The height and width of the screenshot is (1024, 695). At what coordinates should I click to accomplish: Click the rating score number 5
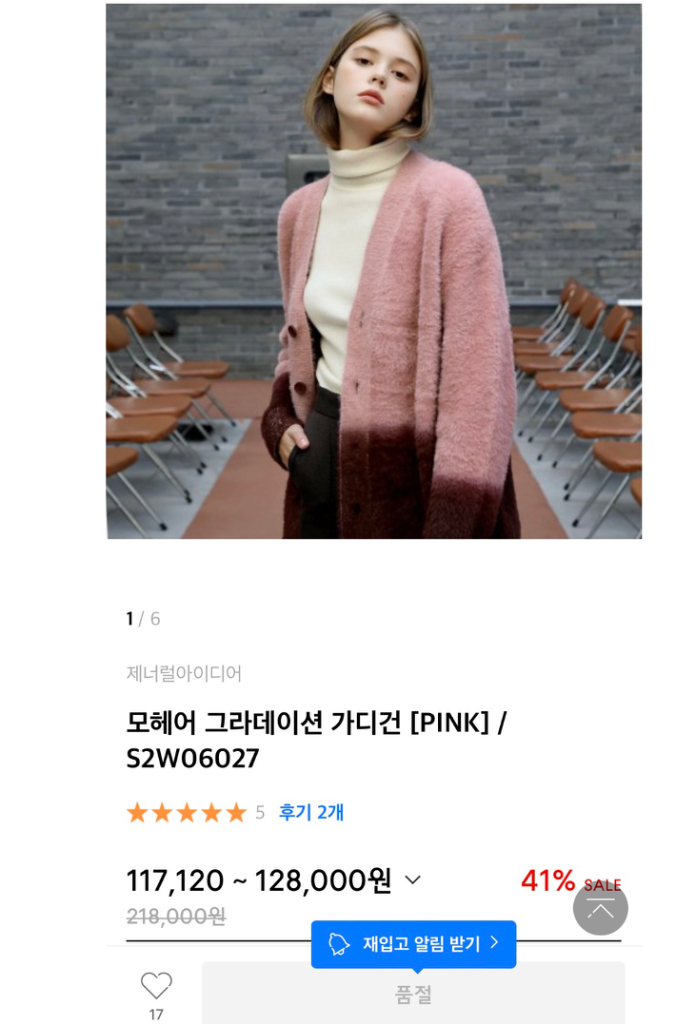click(260, 812)
